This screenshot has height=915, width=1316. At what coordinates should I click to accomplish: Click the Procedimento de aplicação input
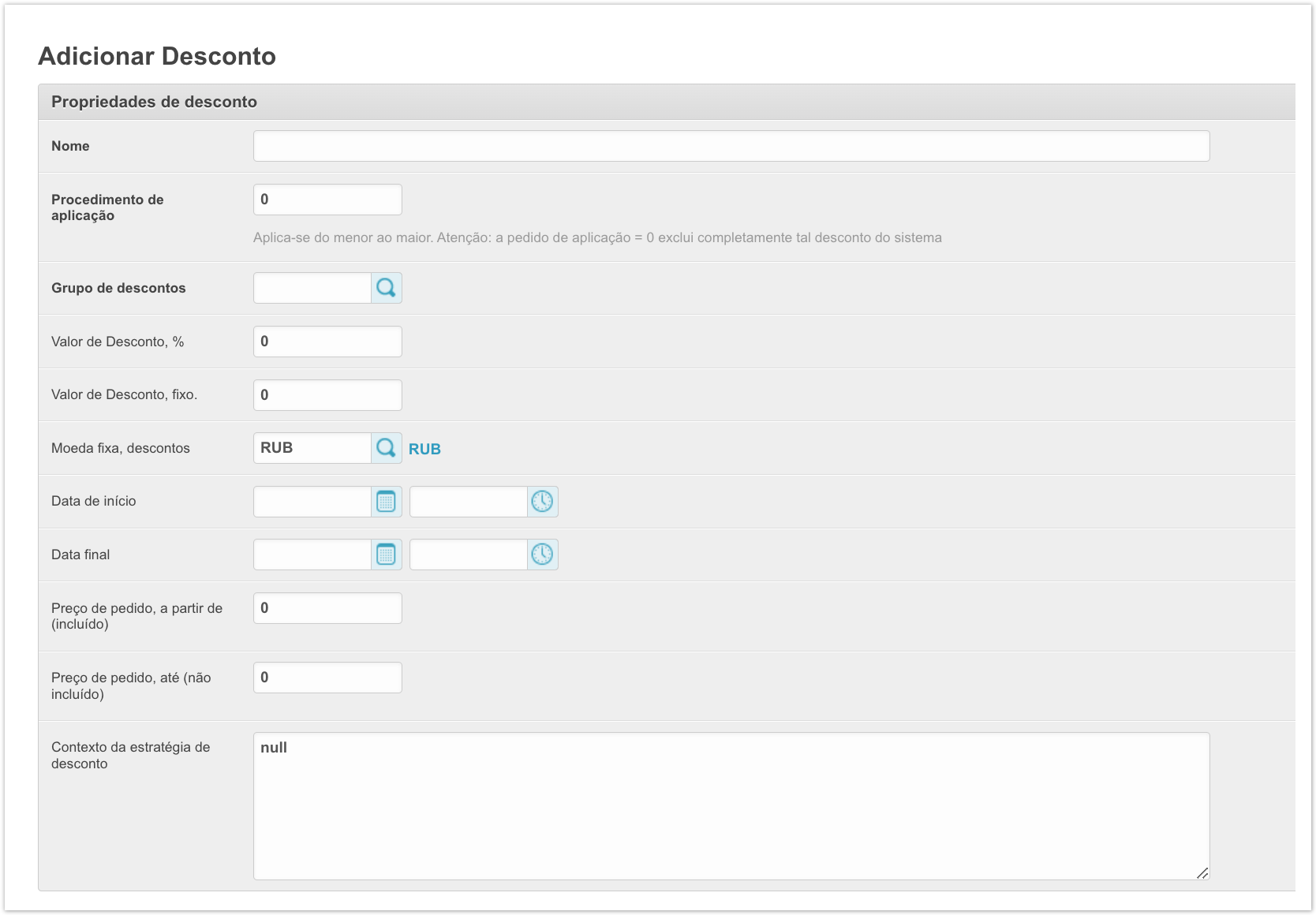click(x=327, y=200)
